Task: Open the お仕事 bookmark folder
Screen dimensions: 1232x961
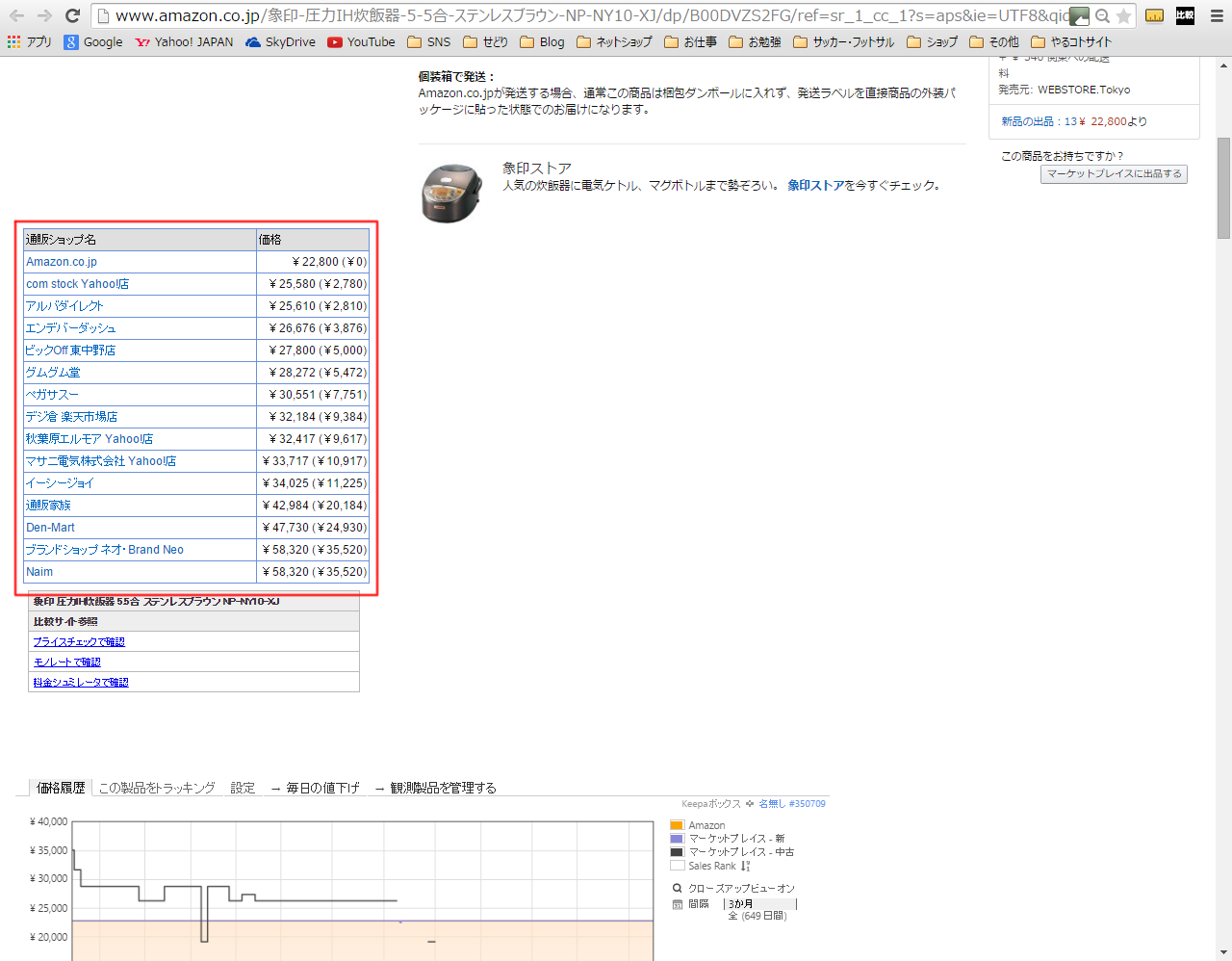Action: 690,42
